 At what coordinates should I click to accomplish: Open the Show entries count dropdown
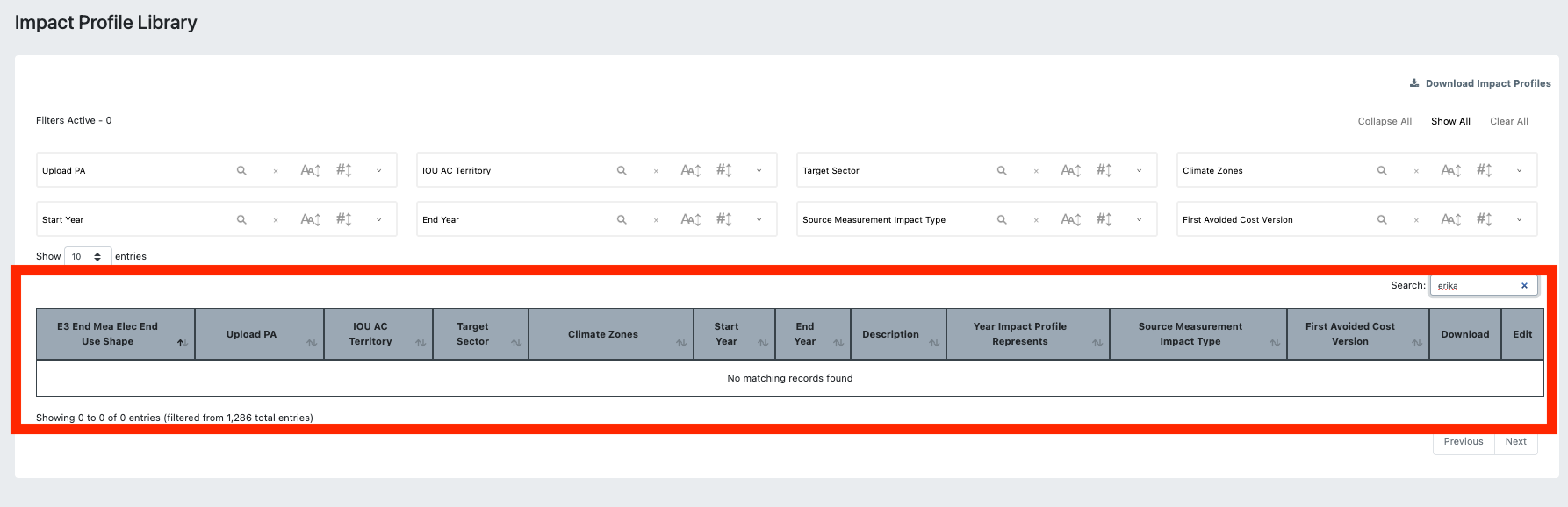click(x=88, y=257)
